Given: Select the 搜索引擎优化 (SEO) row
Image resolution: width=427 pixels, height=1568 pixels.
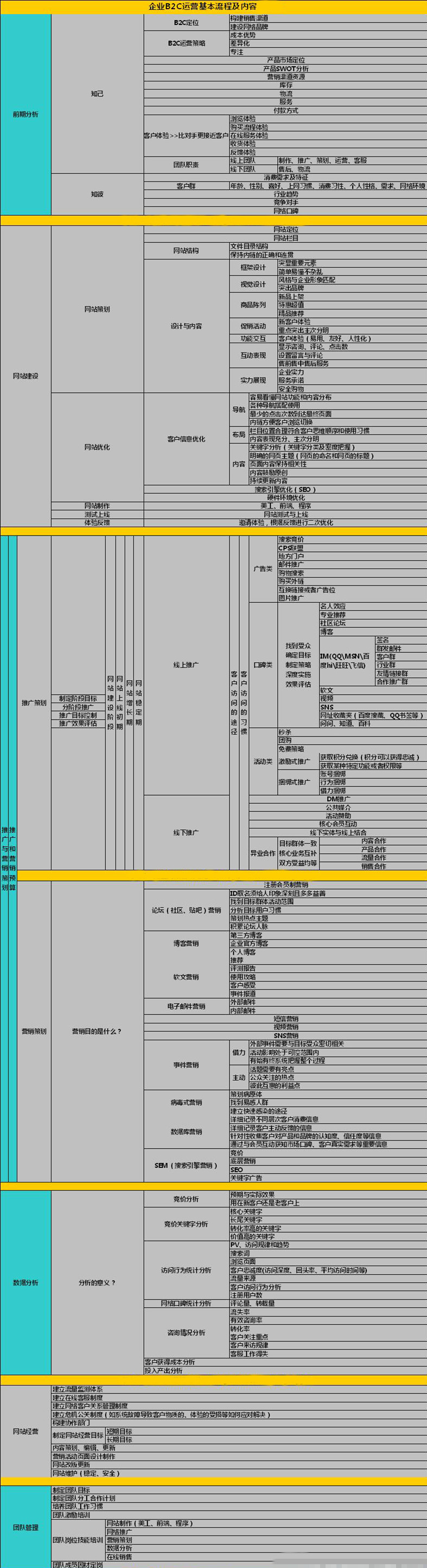Looking at the screenshot, I should 285,489.
